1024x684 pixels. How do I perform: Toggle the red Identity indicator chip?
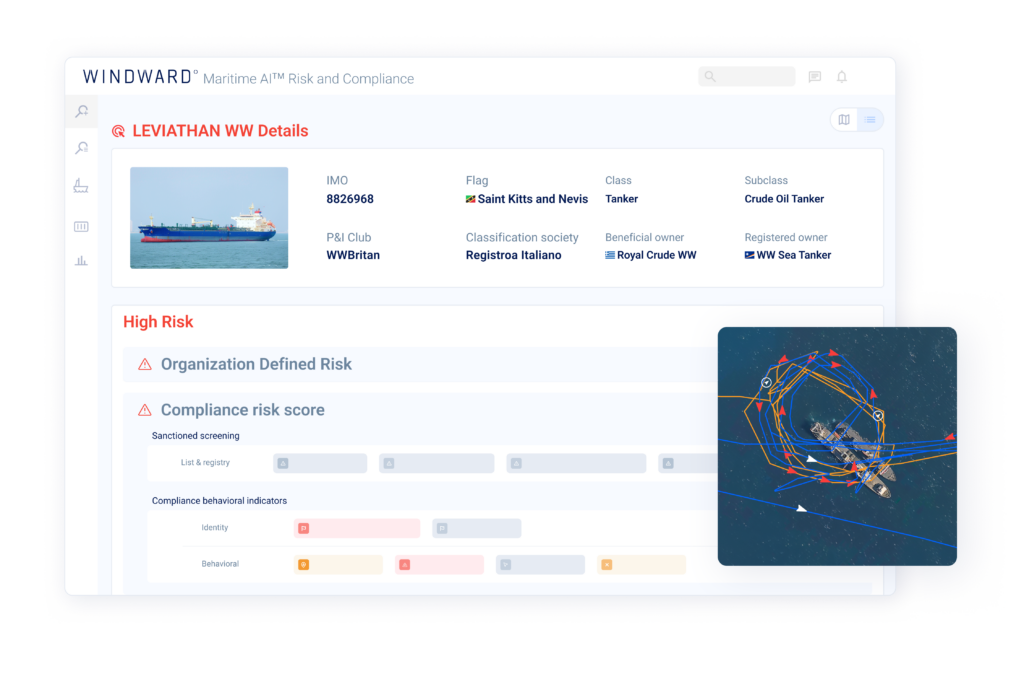click(357, 528)
